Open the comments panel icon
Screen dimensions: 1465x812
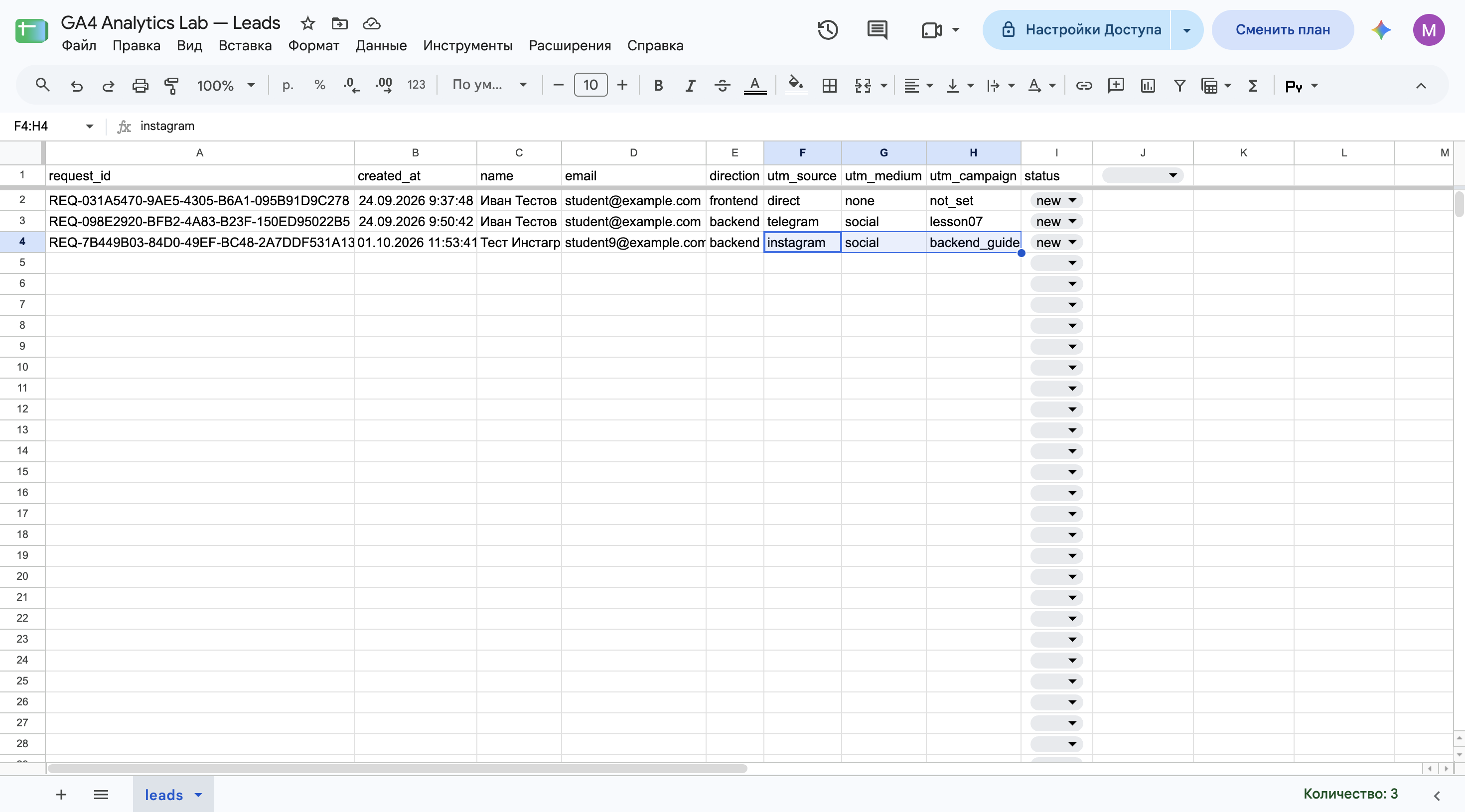coord(877,29)
